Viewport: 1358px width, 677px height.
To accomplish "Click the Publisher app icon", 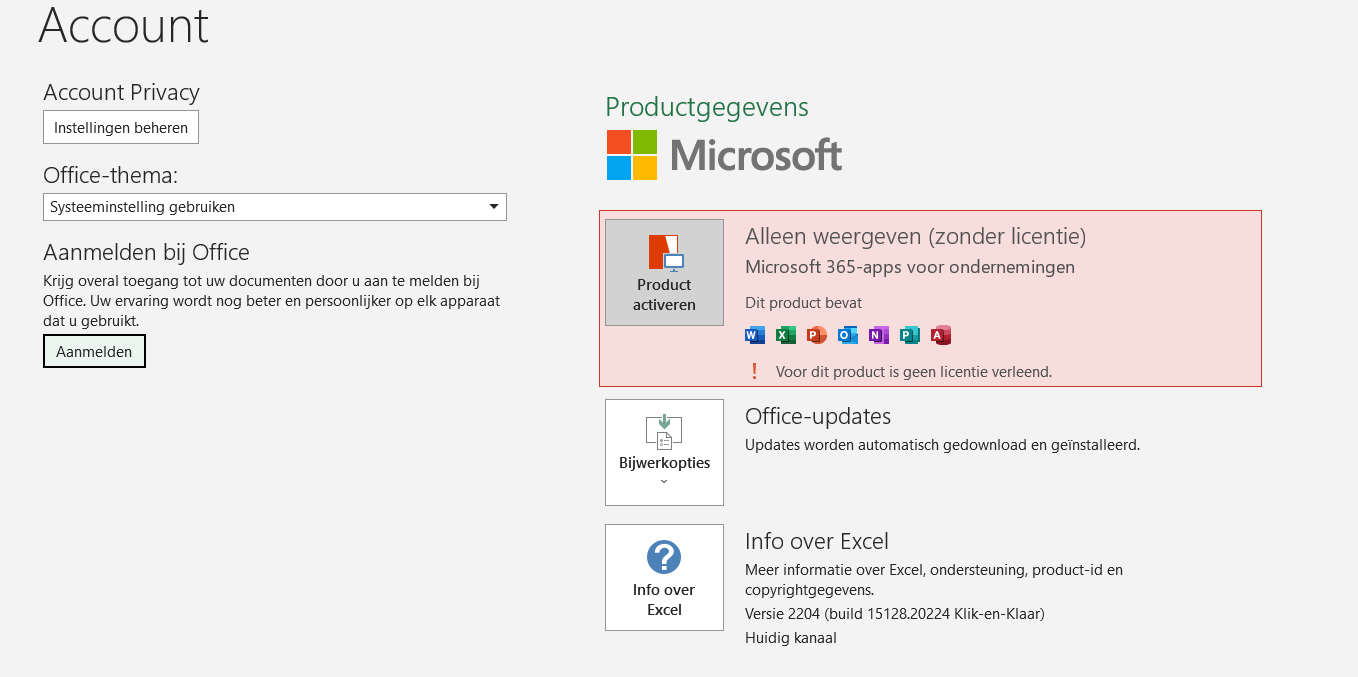I will click(909, 335).
